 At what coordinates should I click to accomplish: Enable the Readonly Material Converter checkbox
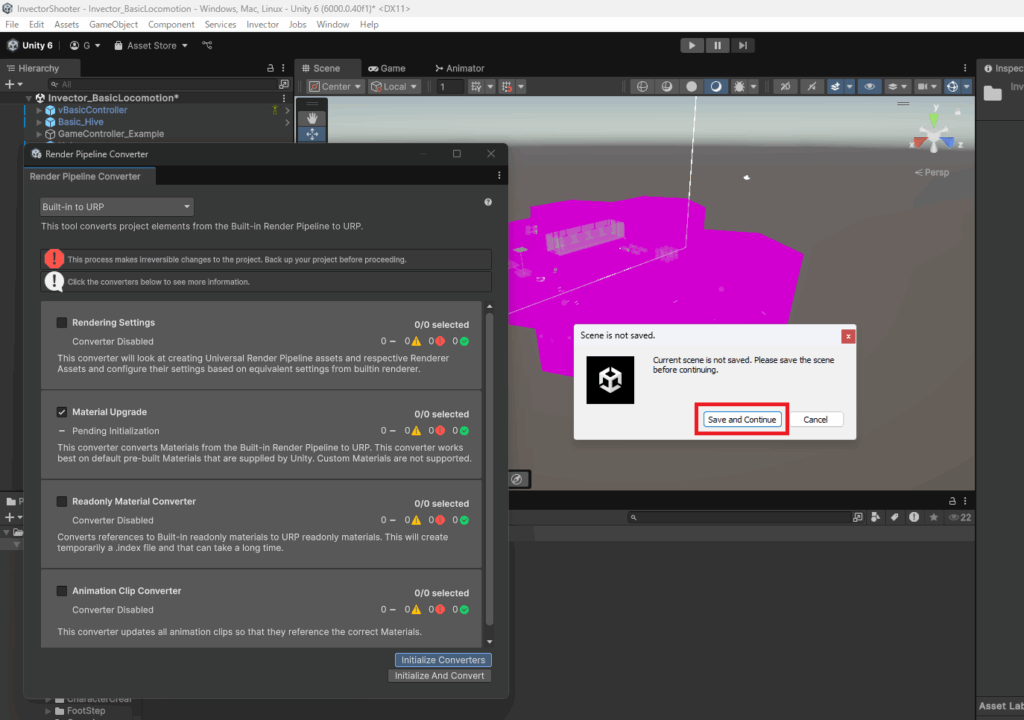tap(62, 502)
